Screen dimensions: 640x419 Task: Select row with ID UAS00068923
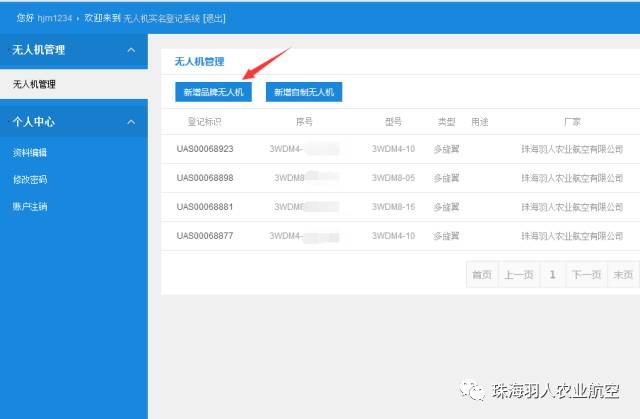click(x=205, y=149)
